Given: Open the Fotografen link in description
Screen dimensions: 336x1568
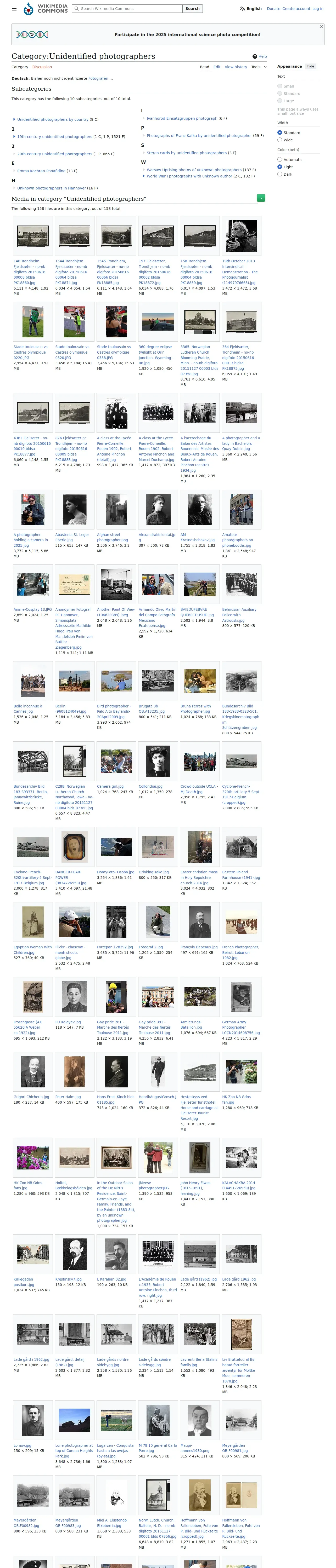Looking at the screenshot, I should pyautogui.click(x=98, y=78).
